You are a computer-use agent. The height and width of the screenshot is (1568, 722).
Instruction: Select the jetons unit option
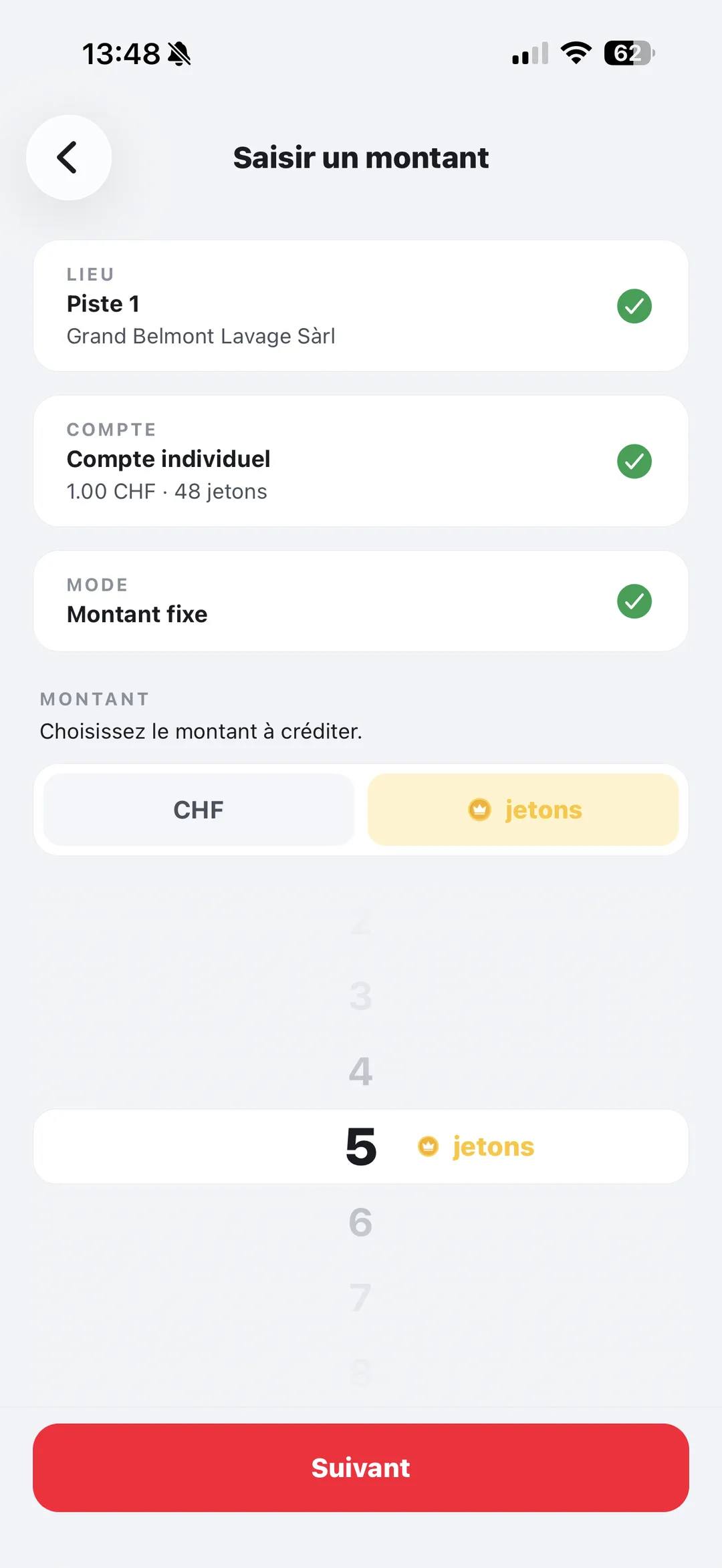(523, 810)
